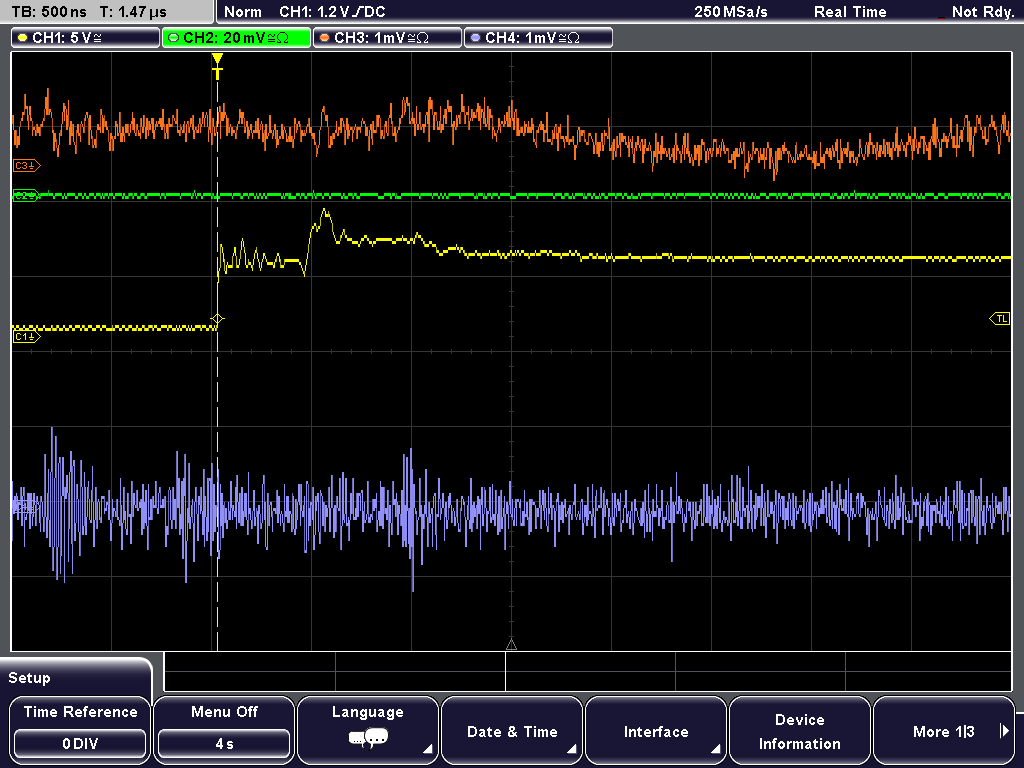Click the time reference triangle at grid bottom
This screenshot has width=1024, height=768.
point(511,645)
